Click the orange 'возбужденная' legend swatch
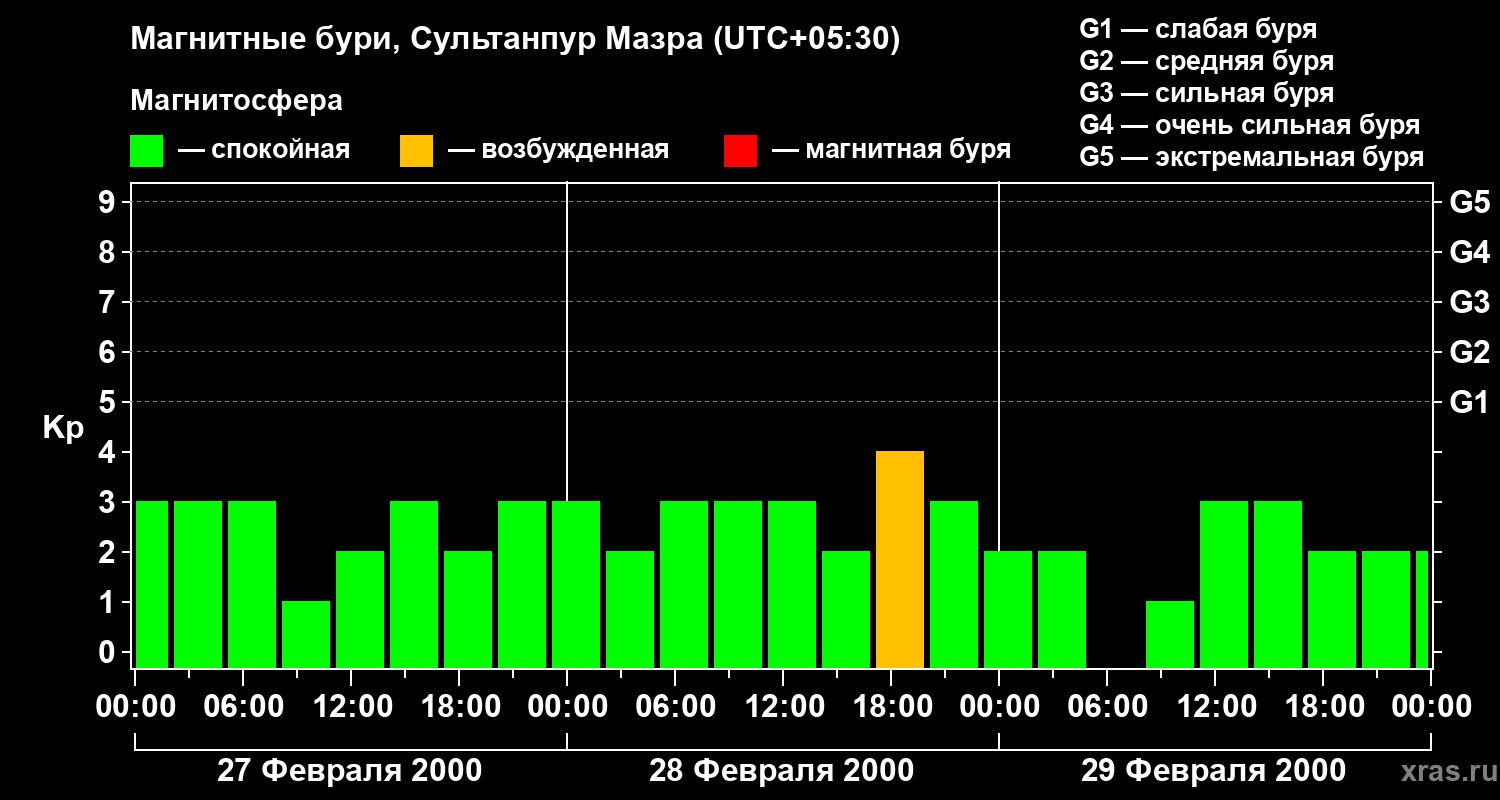1500x800 pixels. pos(417,151)
